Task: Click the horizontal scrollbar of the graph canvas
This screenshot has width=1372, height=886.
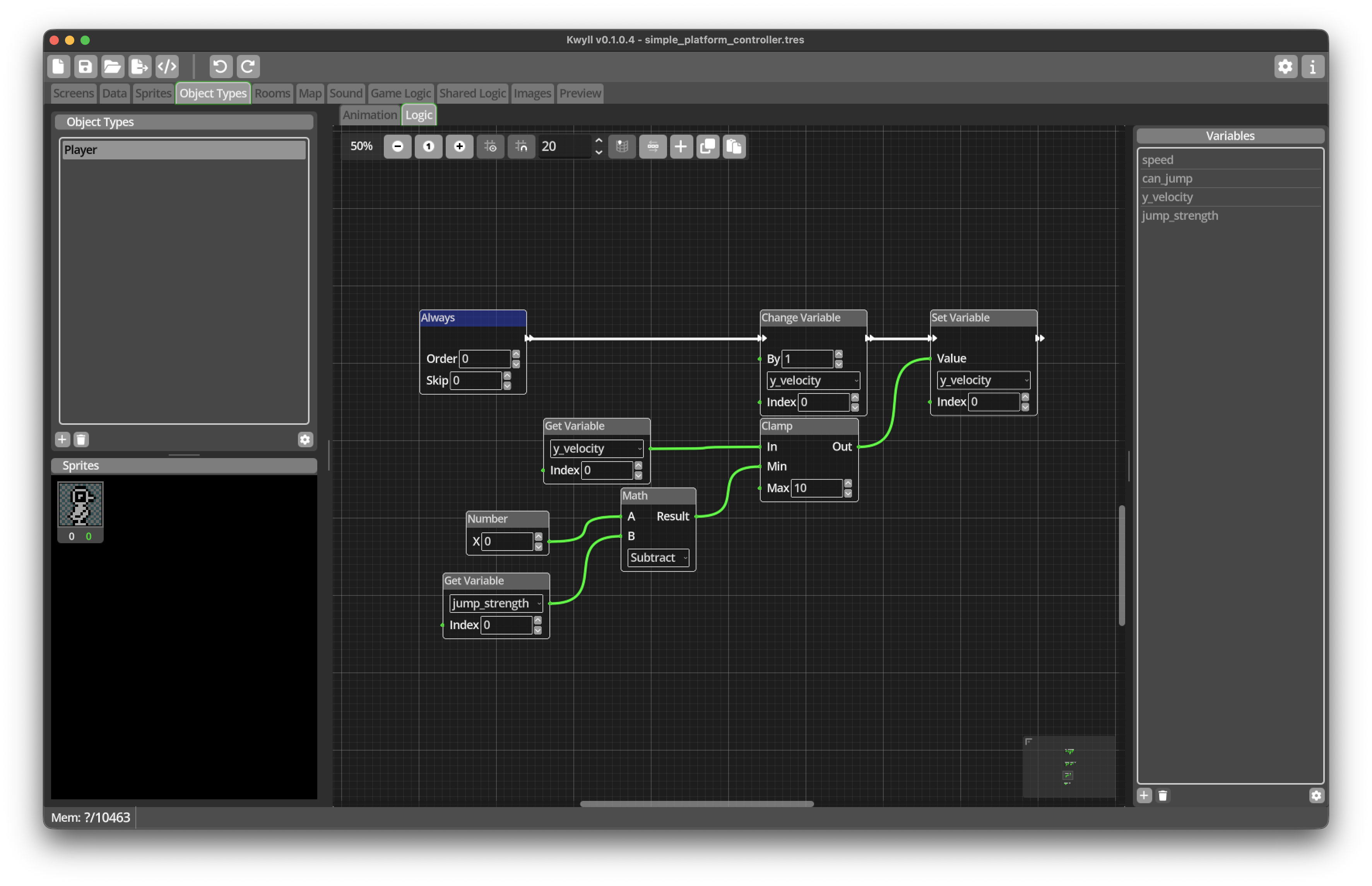Action: 697,803
